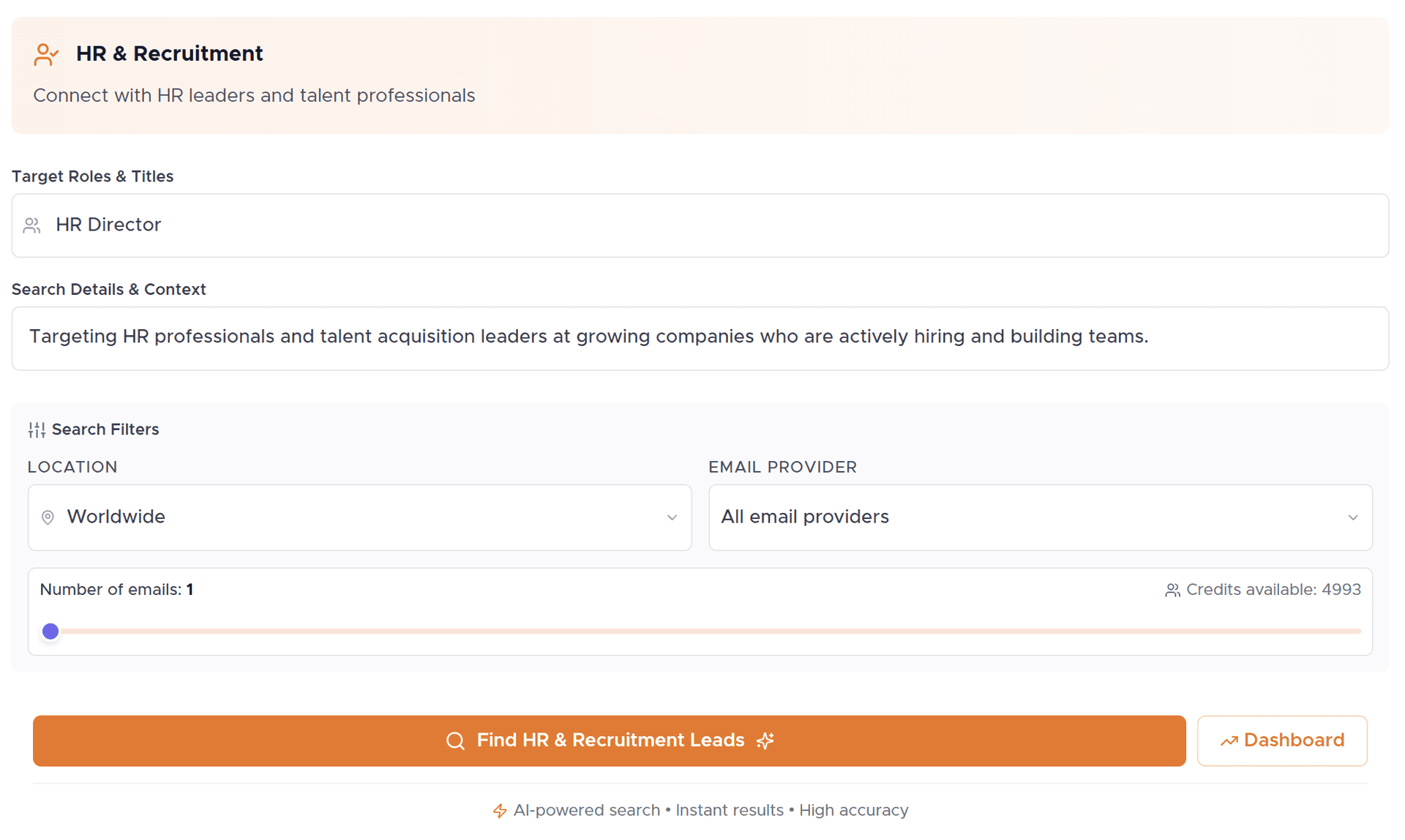Click the sparkle icon on the leads button
The height and width of the screenshot is (840, 1405).
pos(765,740)
